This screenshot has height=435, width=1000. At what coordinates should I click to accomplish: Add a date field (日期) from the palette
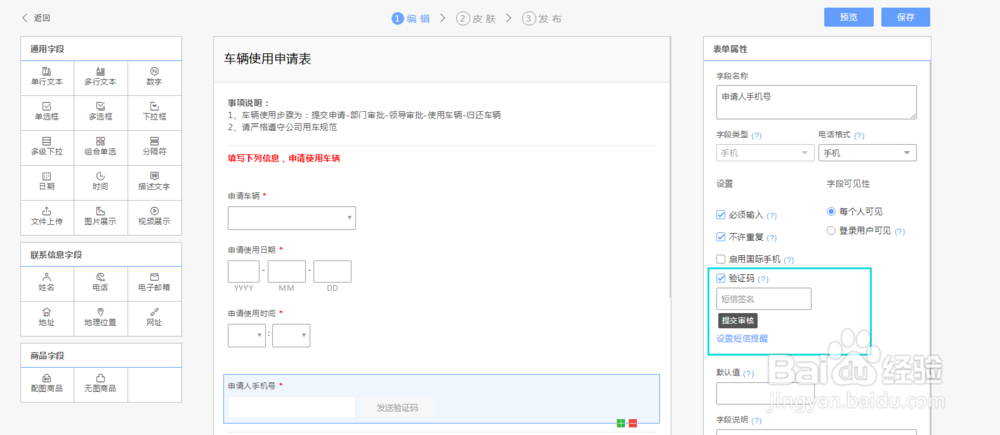(x=47, y=182)
